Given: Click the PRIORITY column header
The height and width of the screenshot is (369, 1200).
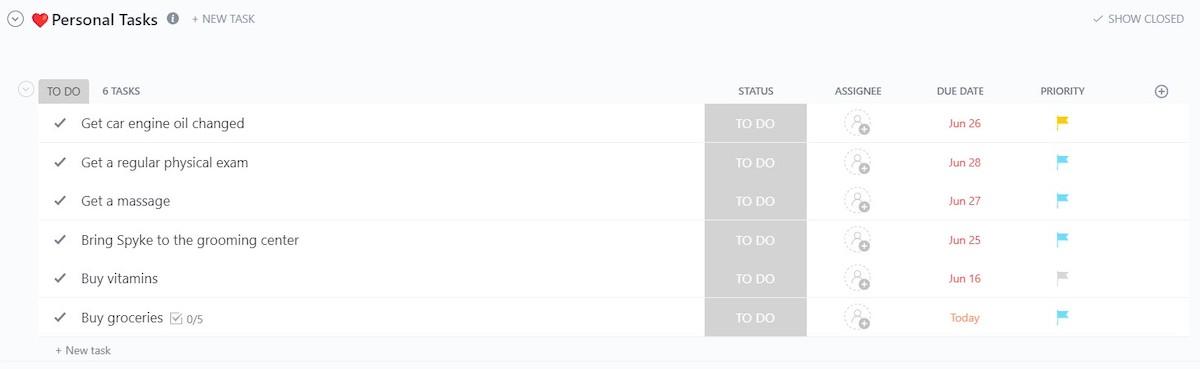Looking at the screenshot, I should tap(1062, 91).
